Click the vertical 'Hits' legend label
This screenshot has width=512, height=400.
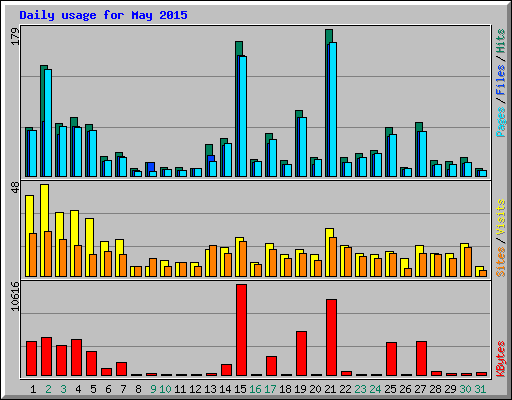point(501,41)
